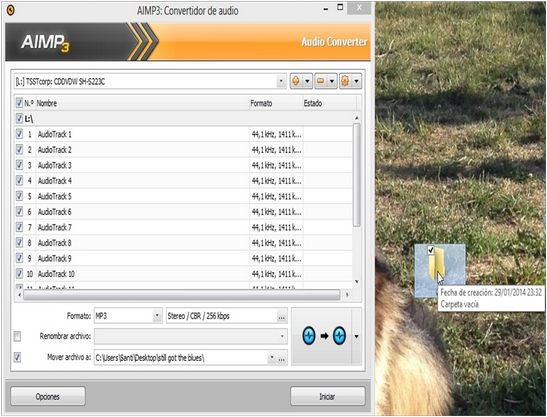
Task: Open format settings ellipsis beside Stereo / CBR
Action: coord(282,316)
